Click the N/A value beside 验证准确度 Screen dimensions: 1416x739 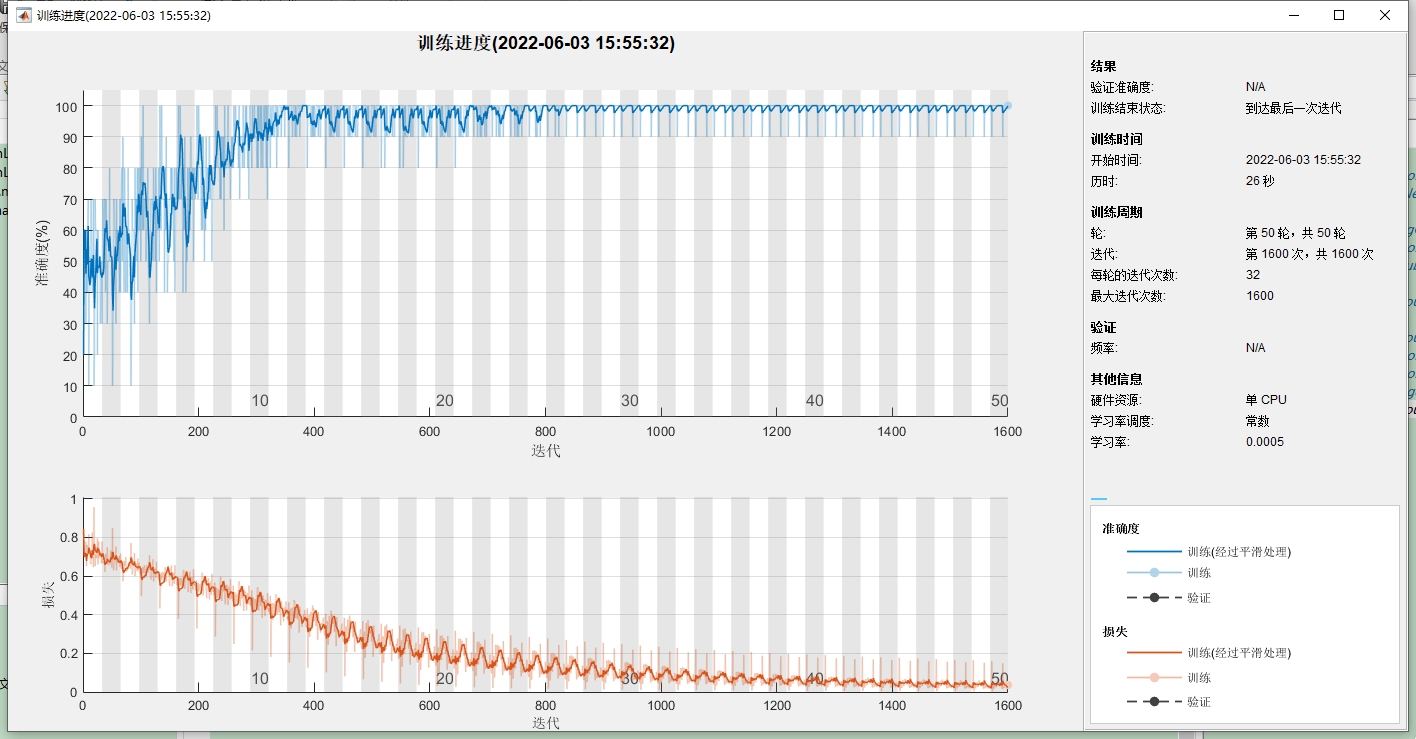1256,87
